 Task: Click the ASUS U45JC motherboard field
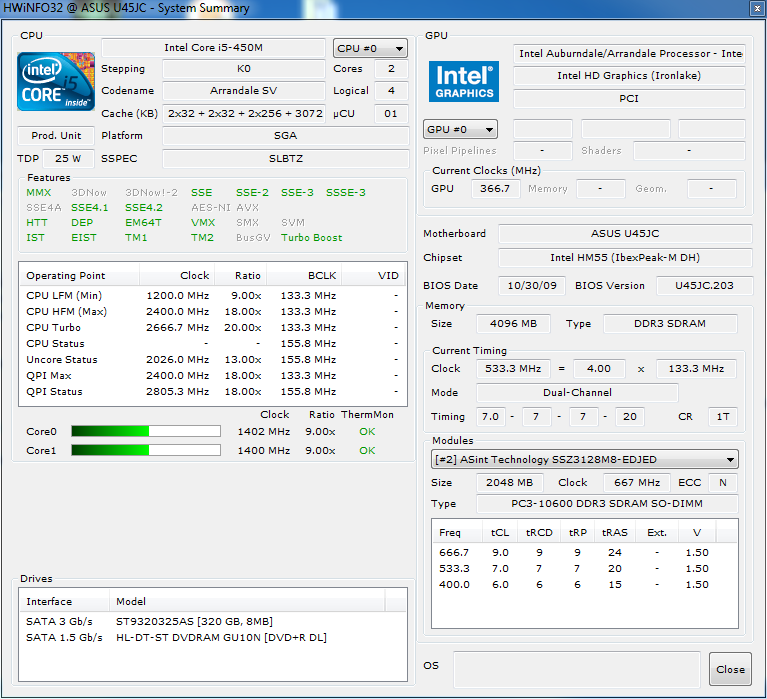point(625,234)
